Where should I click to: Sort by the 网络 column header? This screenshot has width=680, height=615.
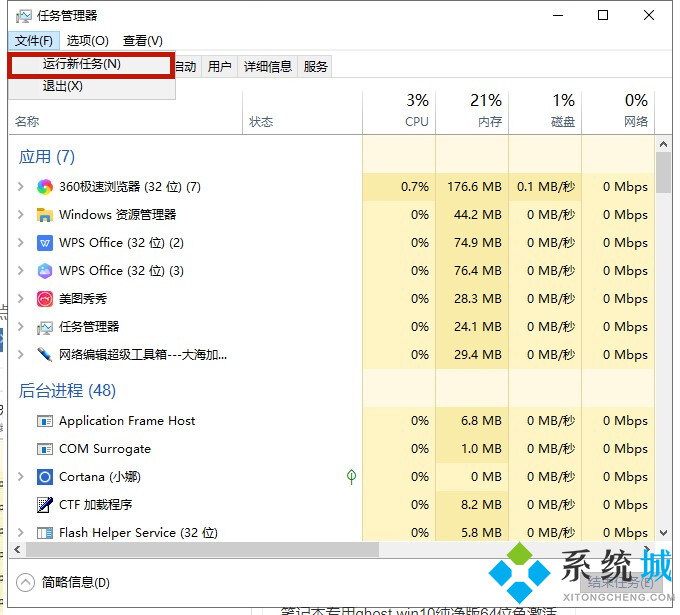618,112
